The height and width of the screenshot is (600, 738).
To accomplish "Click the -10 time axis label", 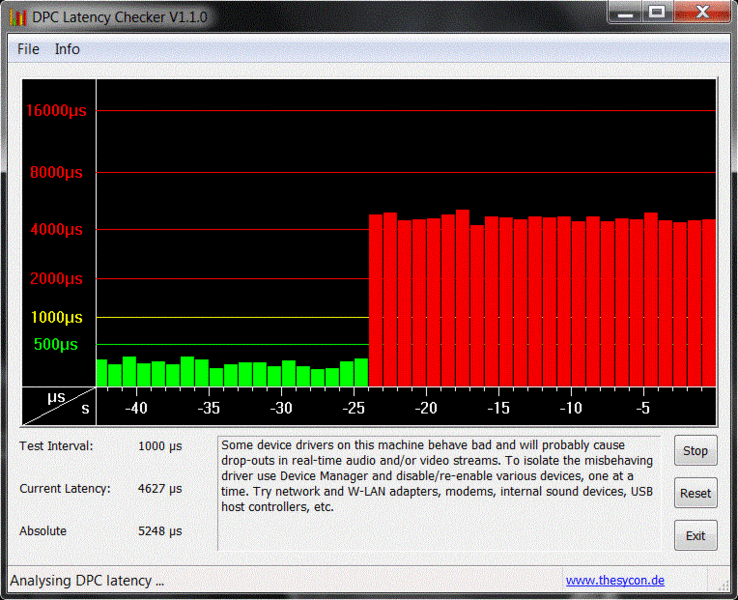I will (571, 408).
